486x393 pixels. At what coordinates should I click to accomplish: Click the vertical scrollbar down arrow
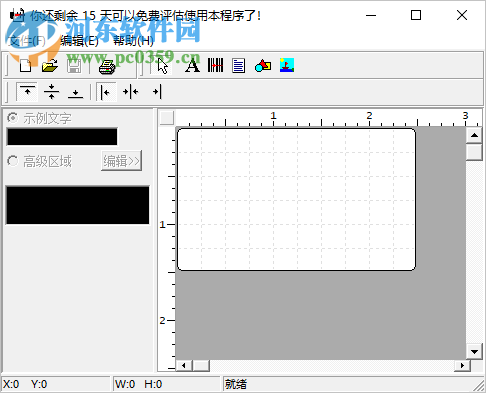tap(474, 351)
